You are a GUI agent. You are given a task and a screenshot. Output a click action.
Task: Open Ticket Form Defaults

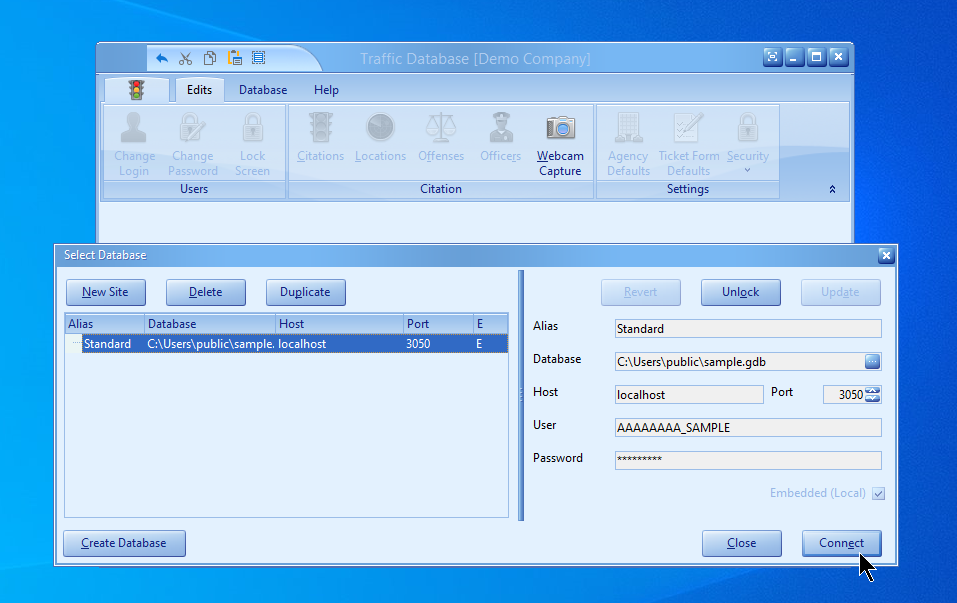tap(688, 145)
